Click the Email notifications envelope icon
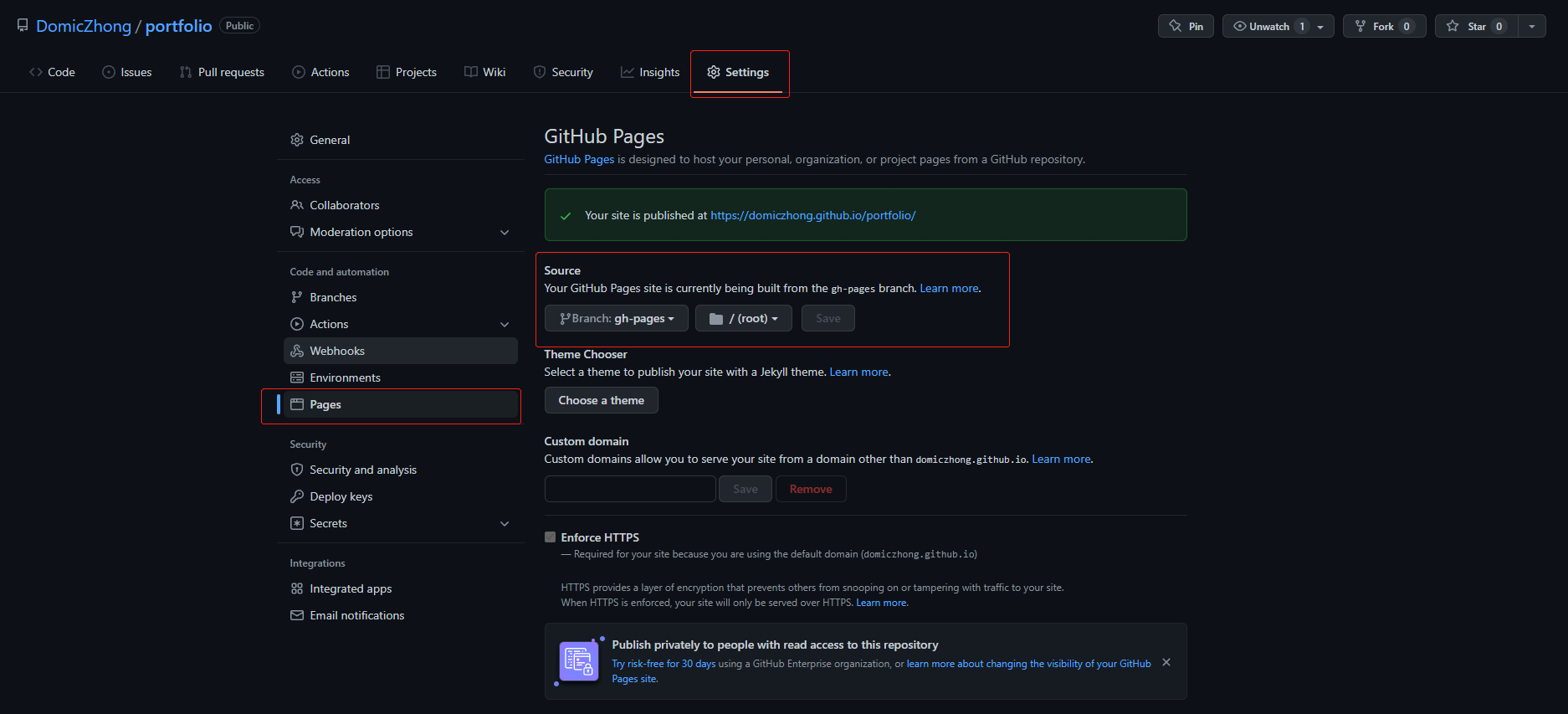Viewport: 1568px width, 714px height. tap(297, 615)
